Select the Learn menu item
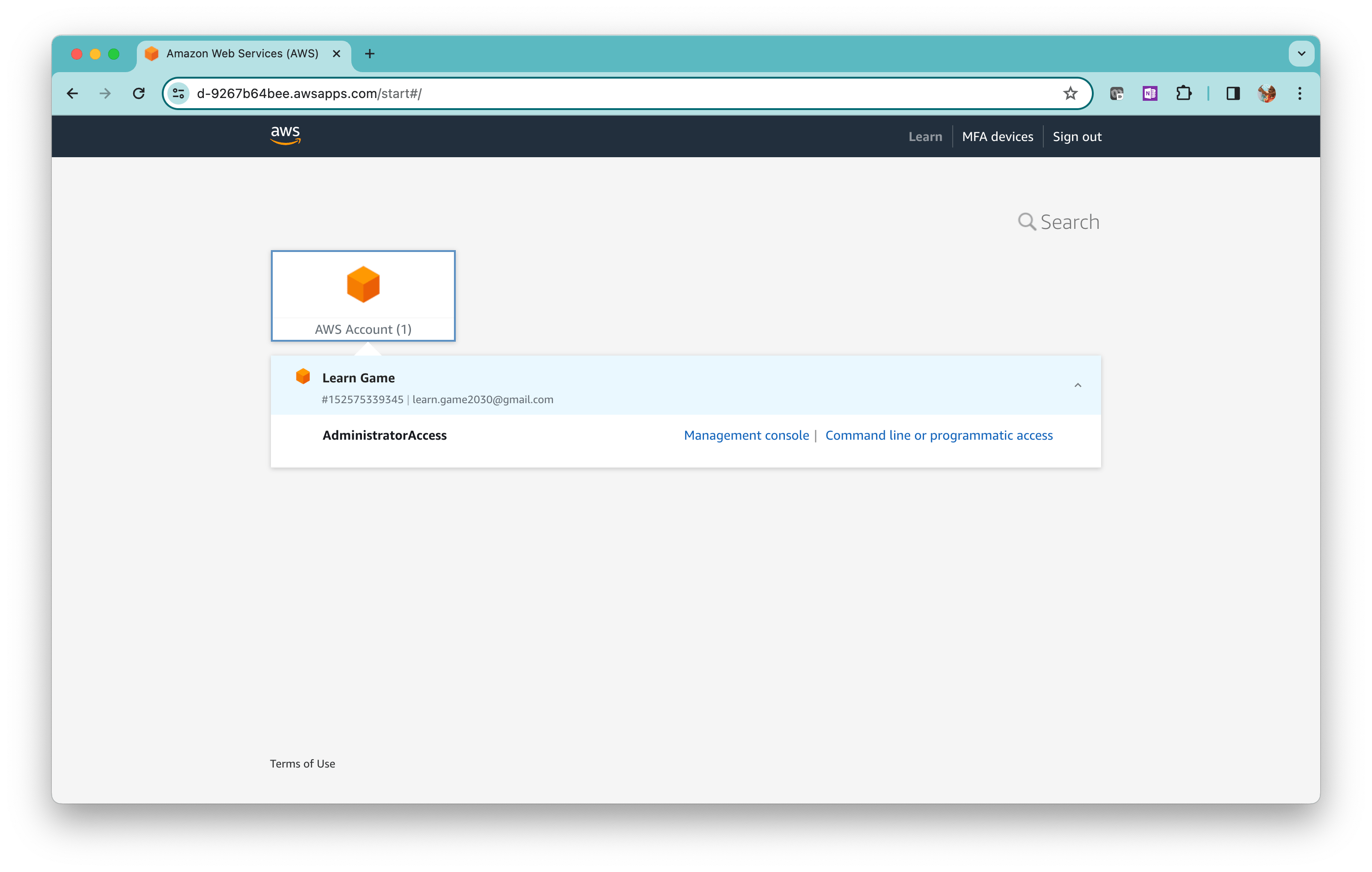 (x=925, y=136)
